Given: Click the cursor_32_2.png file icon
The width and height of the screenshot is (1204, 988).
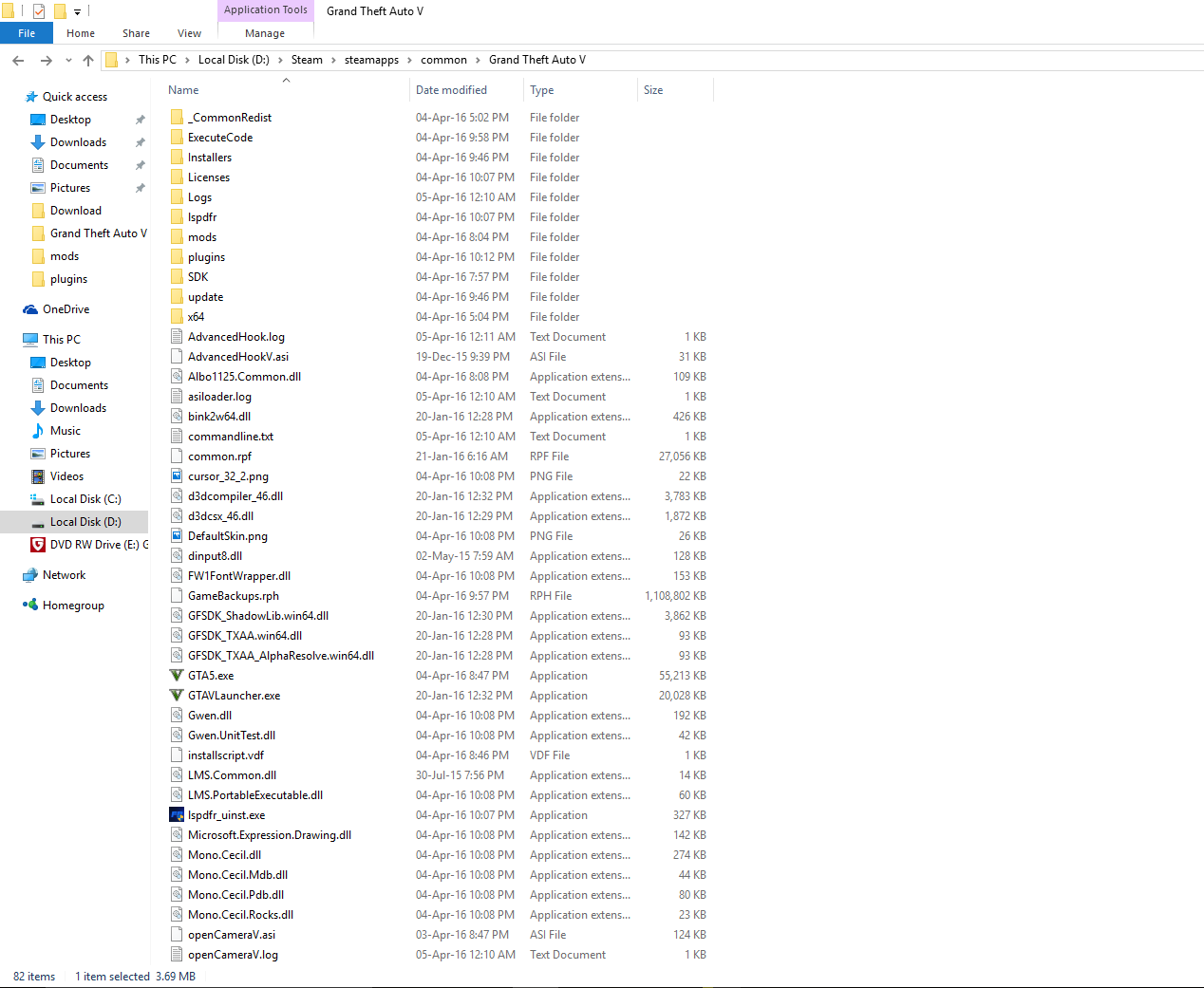Looking at the screenshot, I should pos(177,476).
